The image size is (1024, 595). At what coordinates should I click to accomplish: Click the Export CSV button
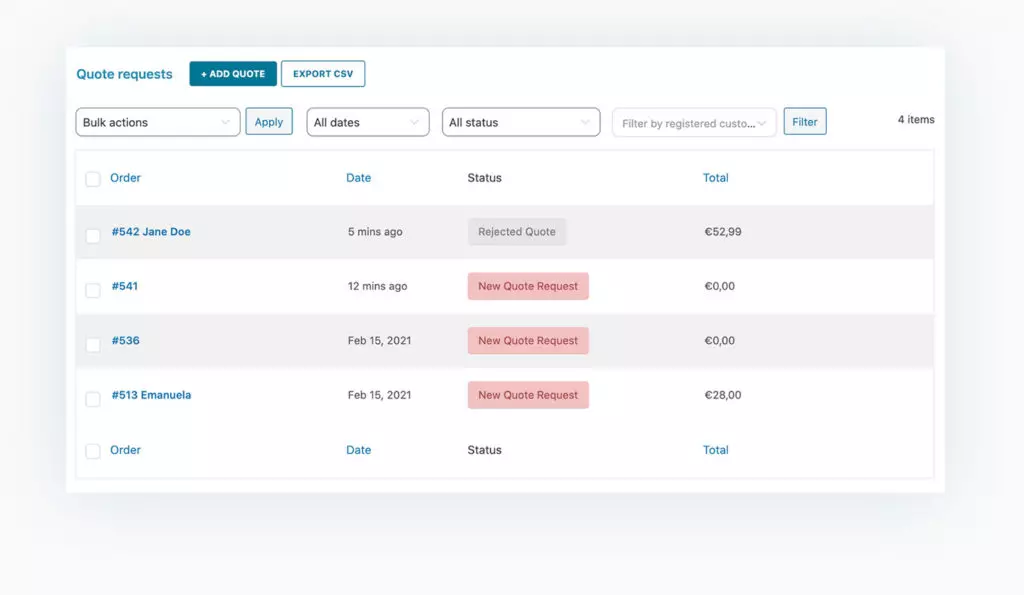tap(323, 74)
